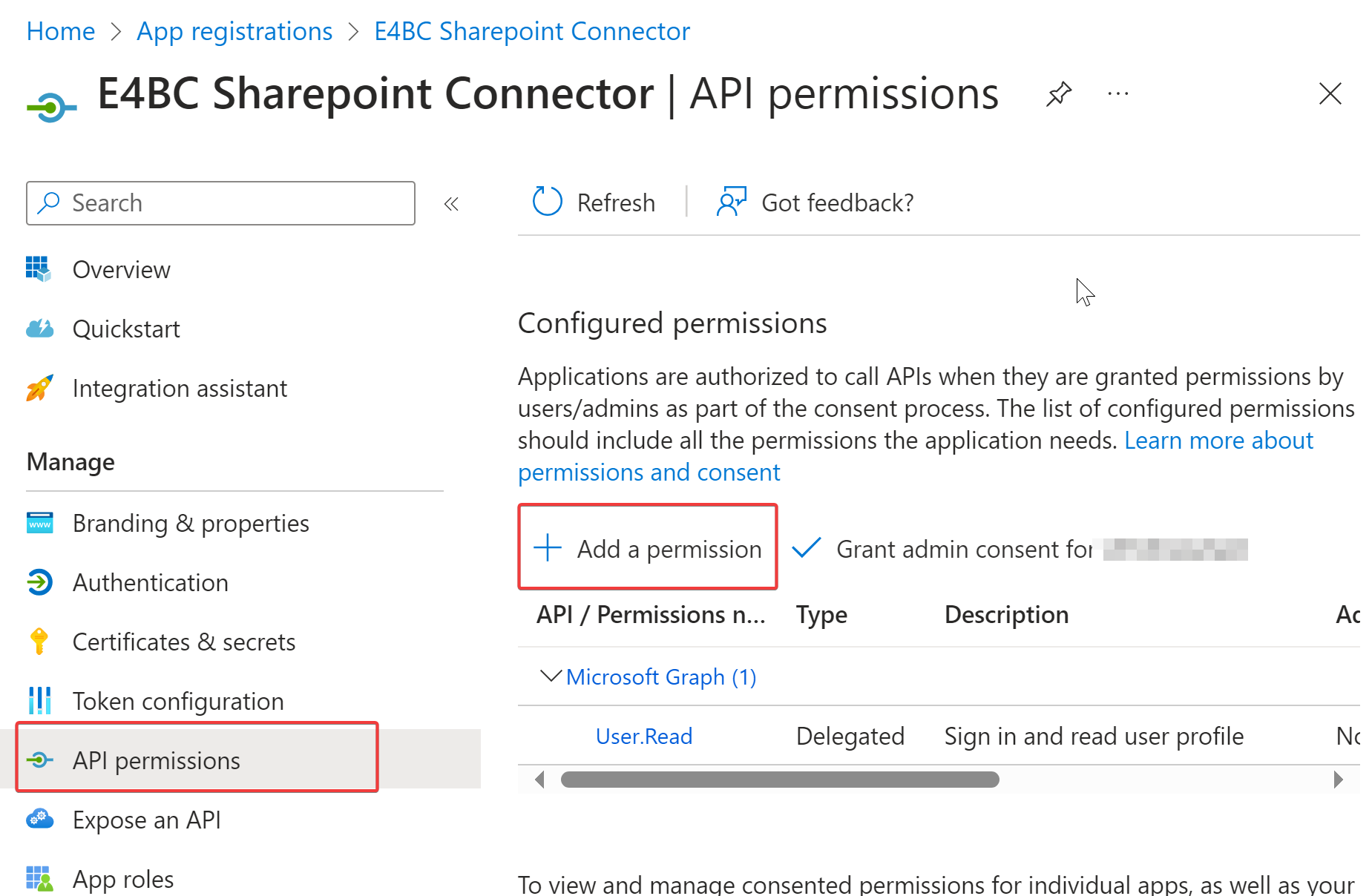
Task: Go to Expose an API page
Action: pyautogui.click(x=146, y=820)
